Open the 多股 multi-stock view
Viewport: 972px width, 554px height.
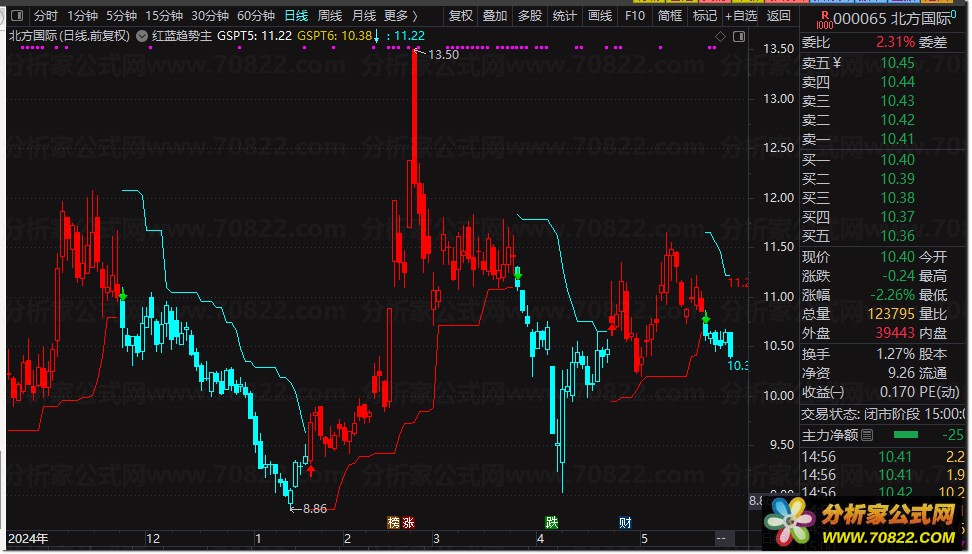[x=530, y=15]
